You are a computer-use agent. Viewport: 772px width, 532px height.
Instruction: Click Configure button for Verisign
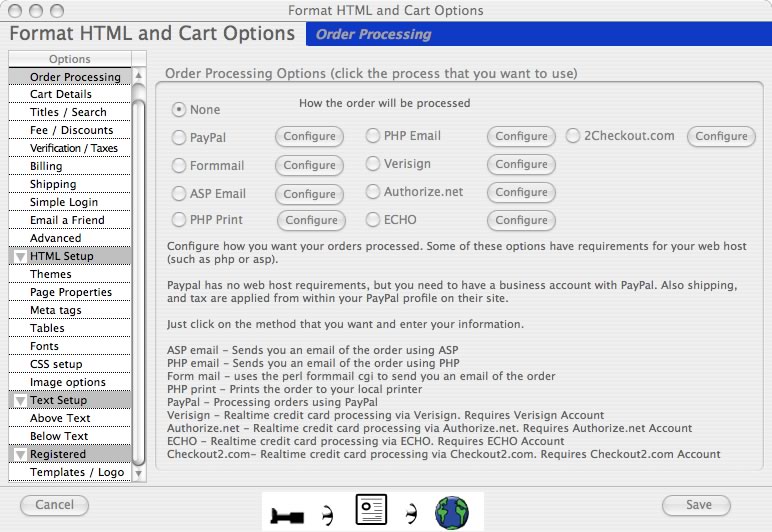coord(521,164)
